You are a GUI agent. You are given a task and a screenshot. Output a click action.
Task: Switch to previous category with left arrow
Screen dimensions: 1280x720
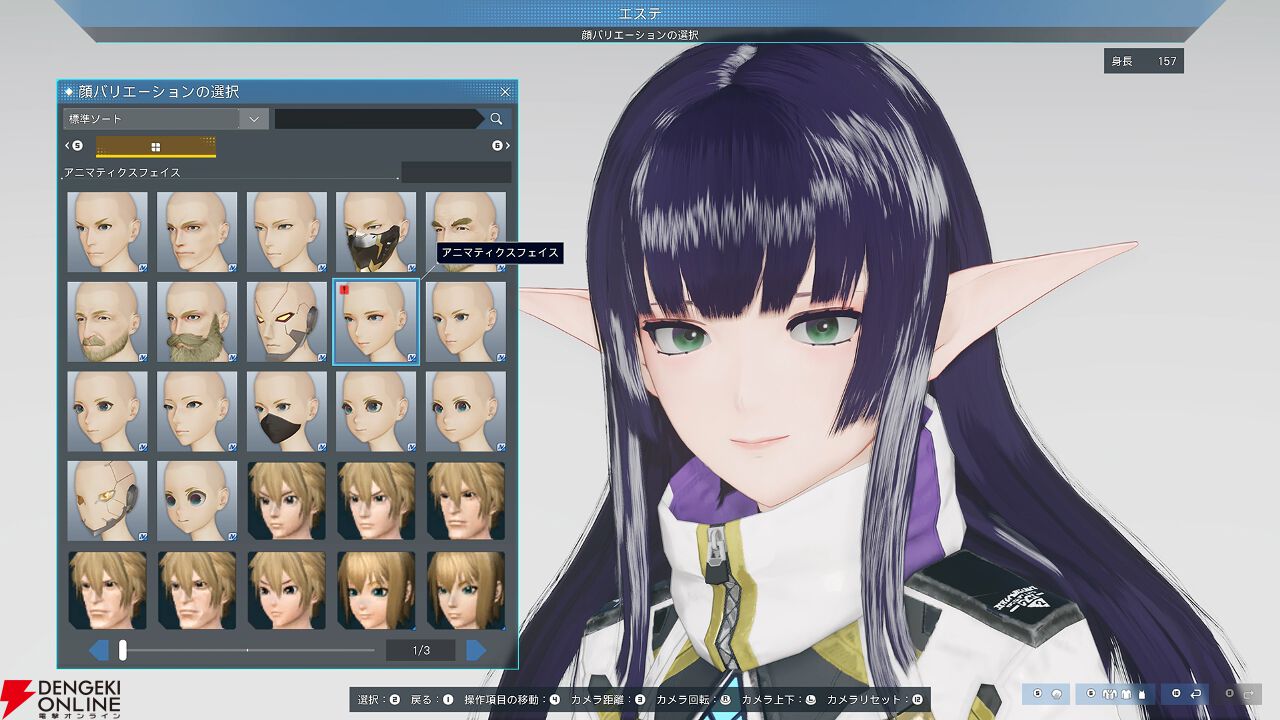[73, 146]
